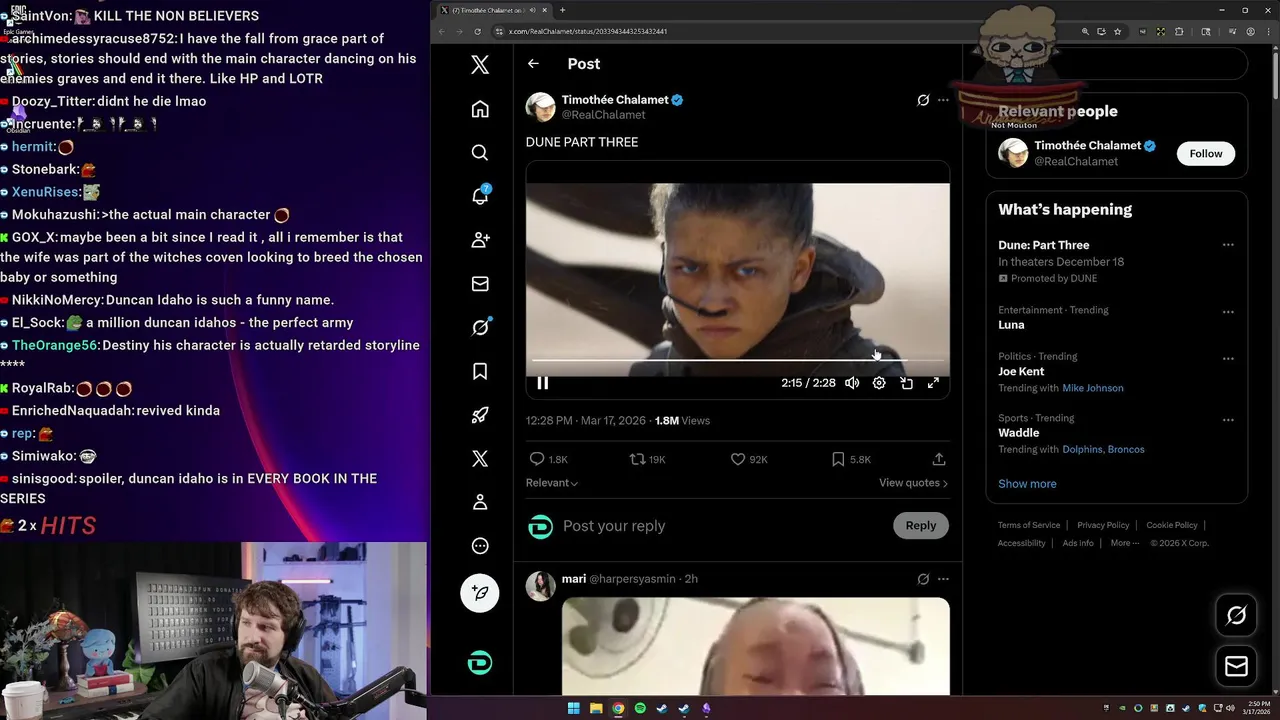Open Profile icon in sidebar
Image resolution: width=1280 pixels, height=720 pixels.
(480, 502)
